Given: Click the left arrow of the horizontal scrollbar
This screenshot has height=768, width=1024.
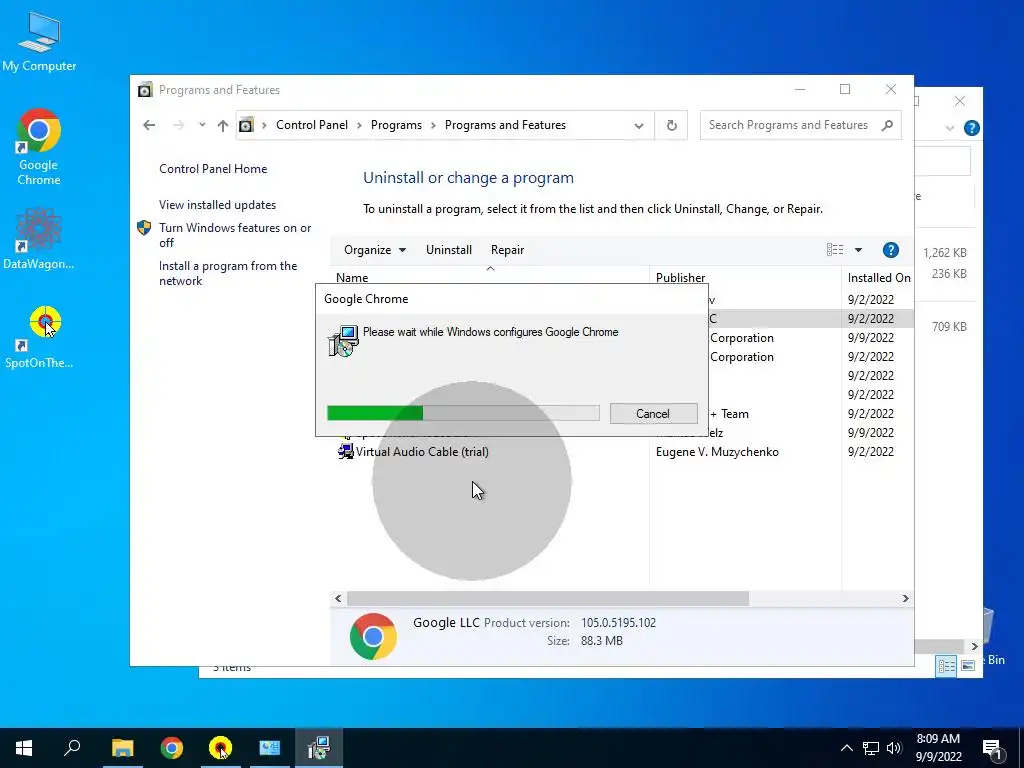Looking at the screenshot, I should (x=338, y=598).
